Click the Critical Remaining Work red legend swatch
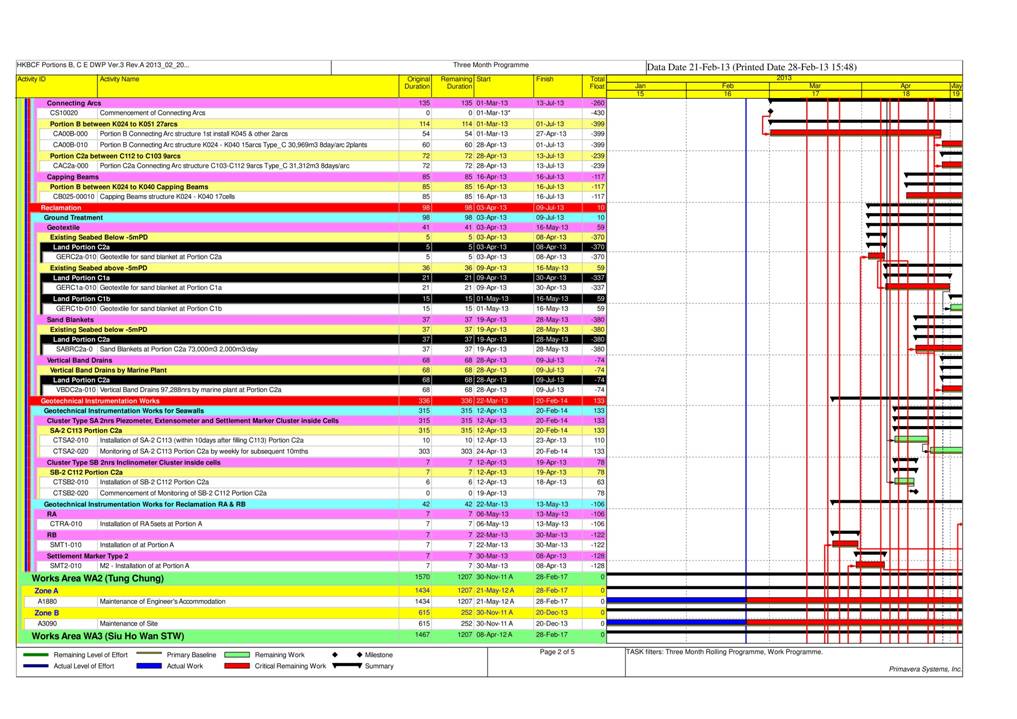The width and height of the screenshot is (1017, 719). click(237, 666)
